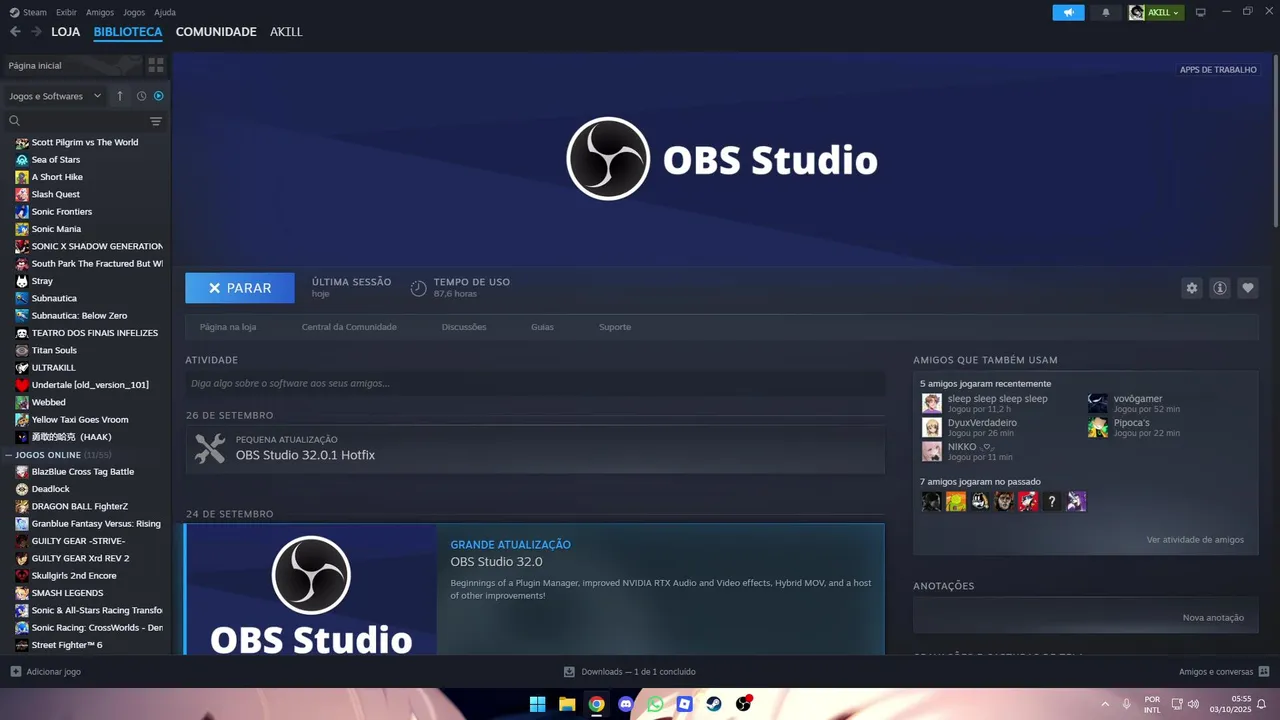Click Nova anotação button
The height and width of the screenshot is (720, 1280).
coord(1213,617)
